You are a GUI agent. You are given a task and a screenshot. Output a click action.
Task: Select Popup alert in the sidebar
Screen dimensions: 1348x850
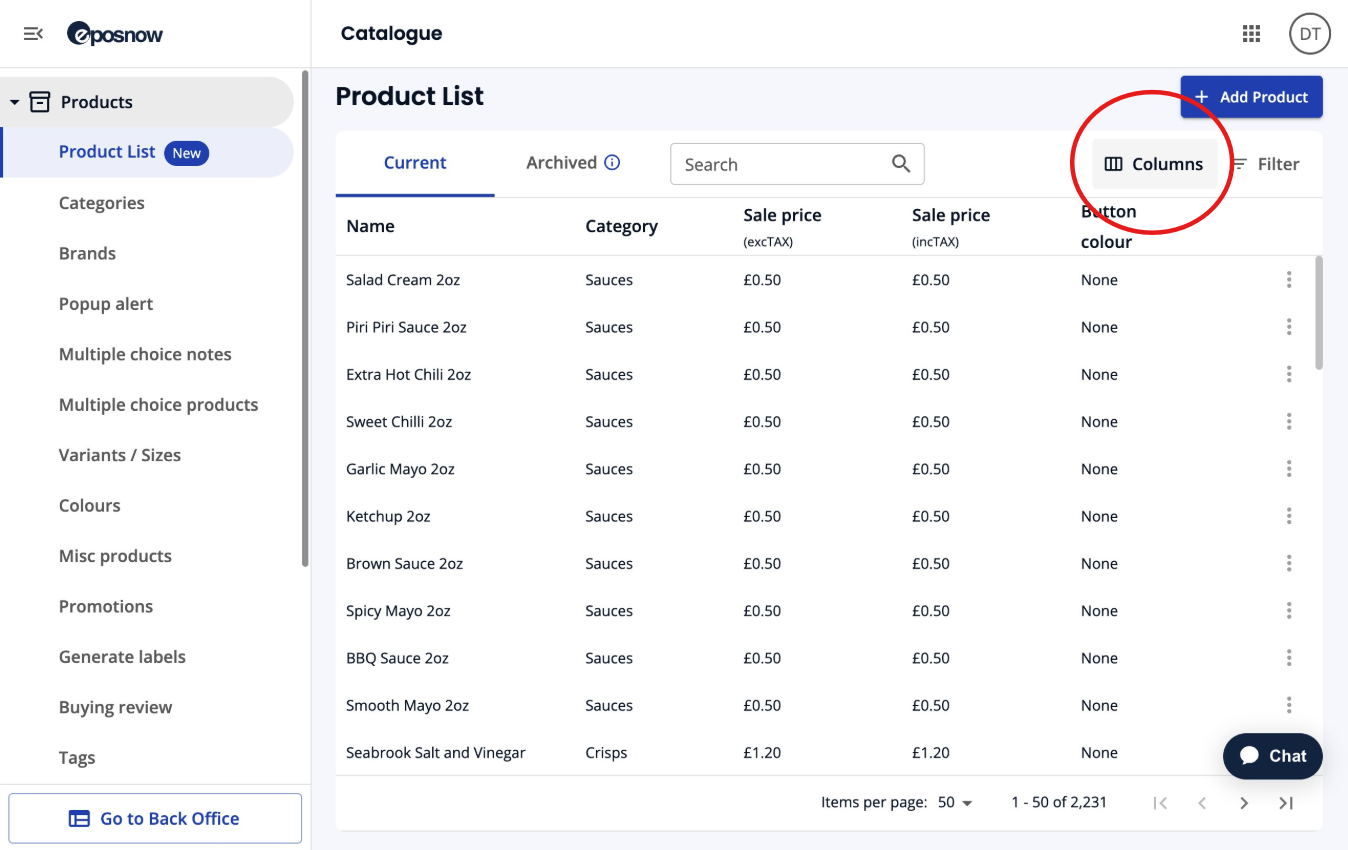point(106,304)
